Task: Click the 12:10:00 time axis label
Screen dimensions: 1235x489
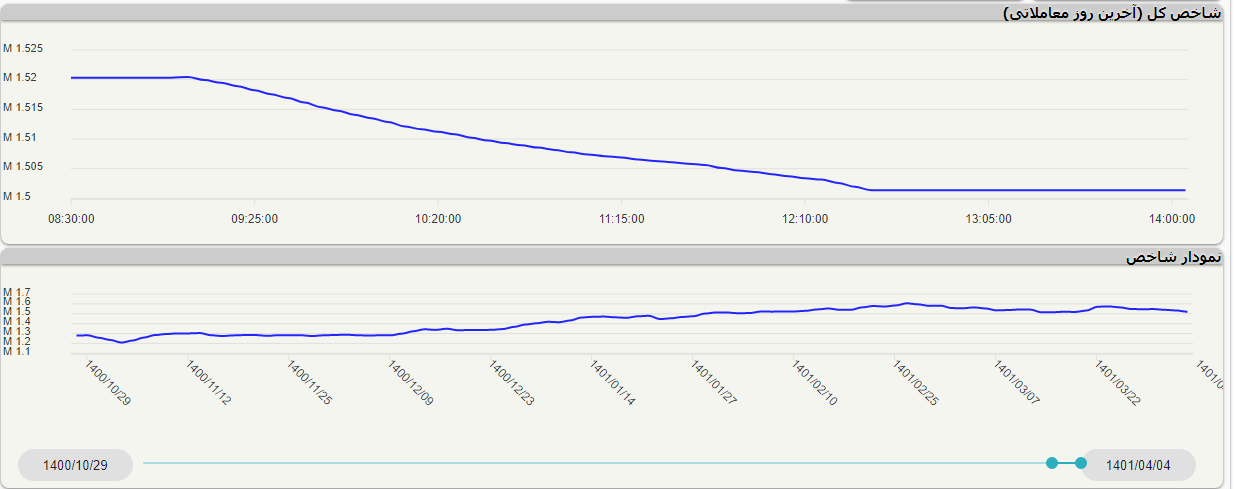Action: [x=804, y=218]
